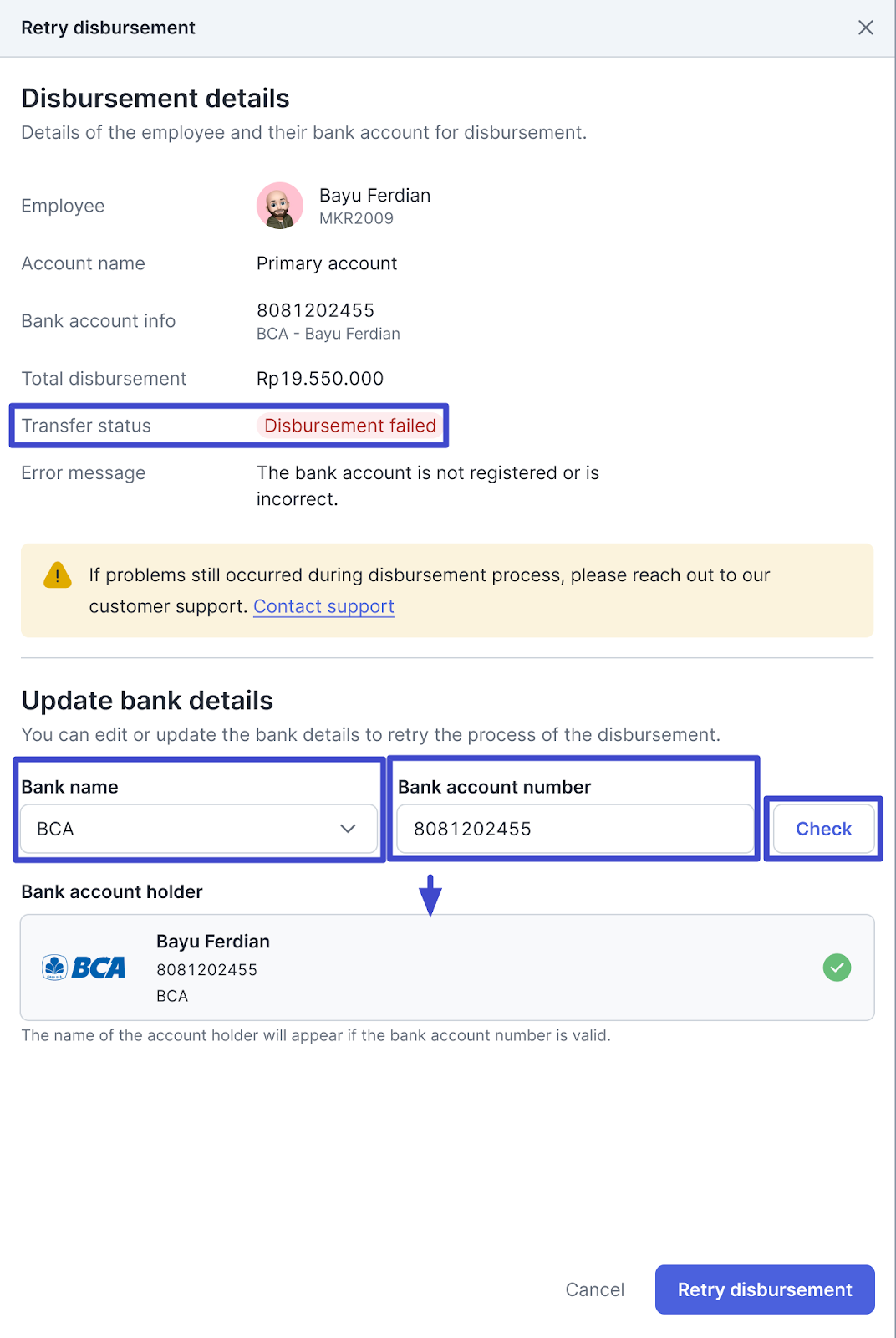This screenshot has height=1338, width=896.
Task: Click the chevron in Bank name field
Action: click(x=348, y=829)
